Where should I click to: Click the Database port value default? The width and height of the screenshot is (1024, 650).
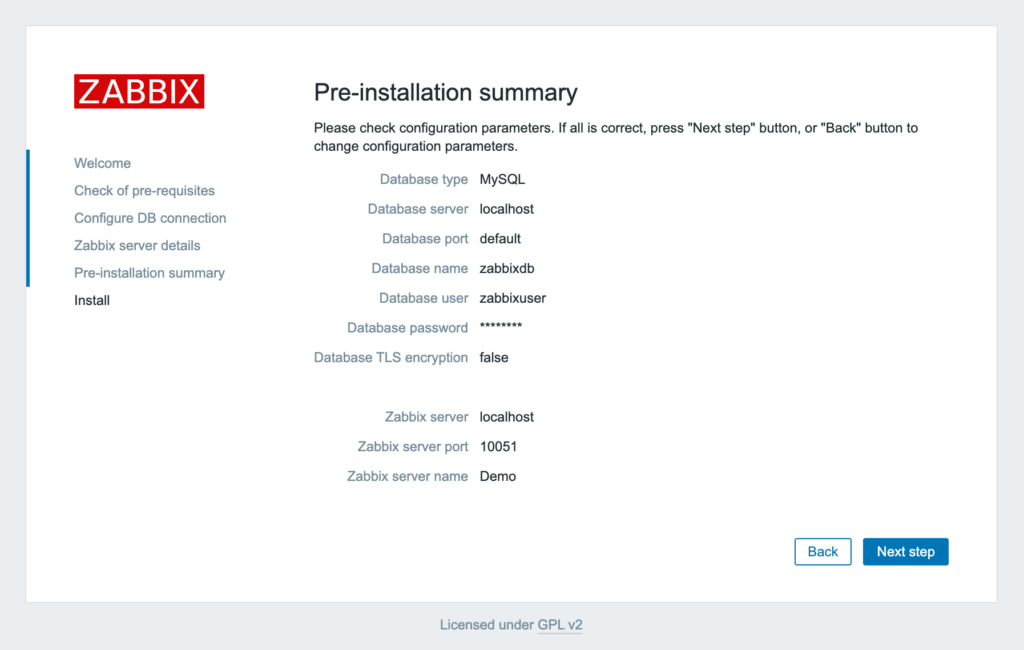point(499,239)
